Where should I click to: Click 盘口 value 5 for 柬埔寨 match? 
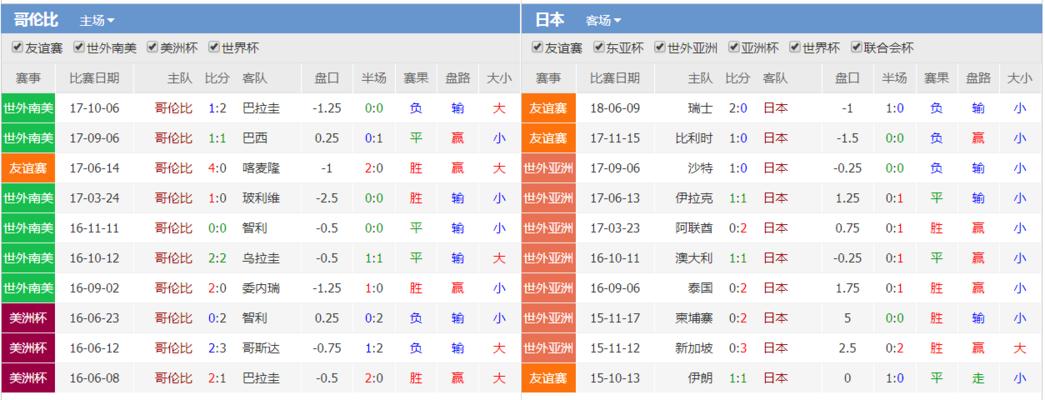847,318
